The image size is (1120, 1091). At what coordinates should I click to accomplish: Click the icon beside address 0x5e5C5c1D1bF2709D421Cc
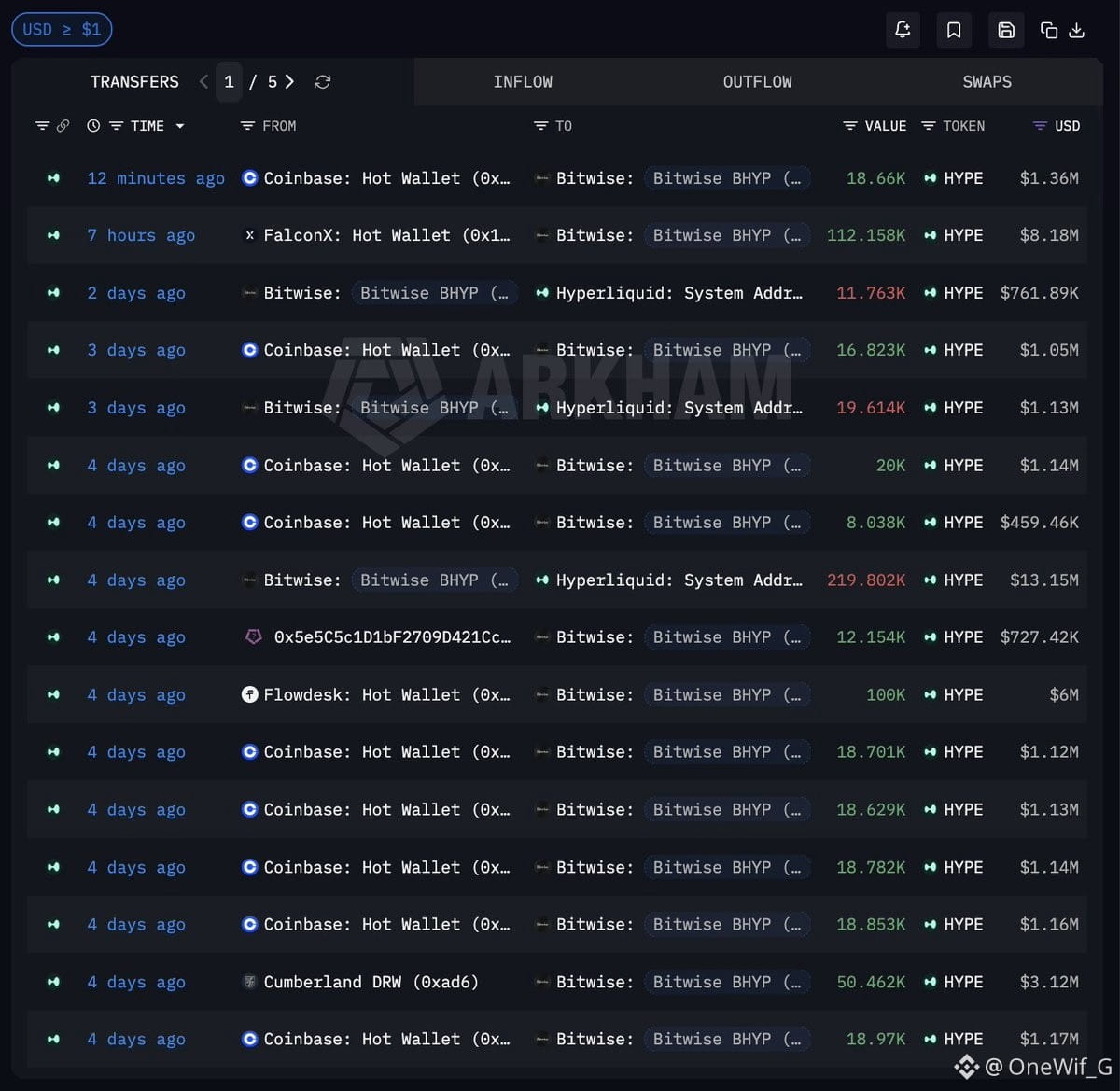pos(253,637)
